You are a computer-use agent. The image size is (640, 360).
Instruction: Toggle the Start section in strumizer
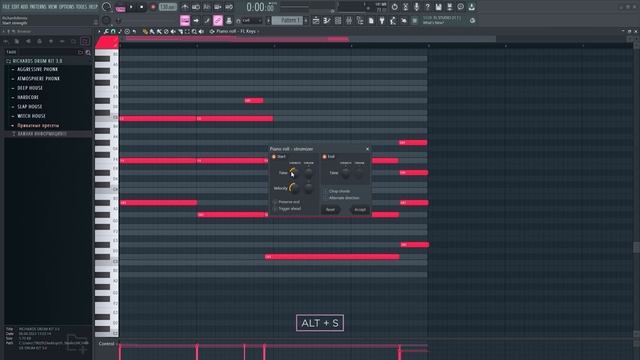[x=274, y=157]
